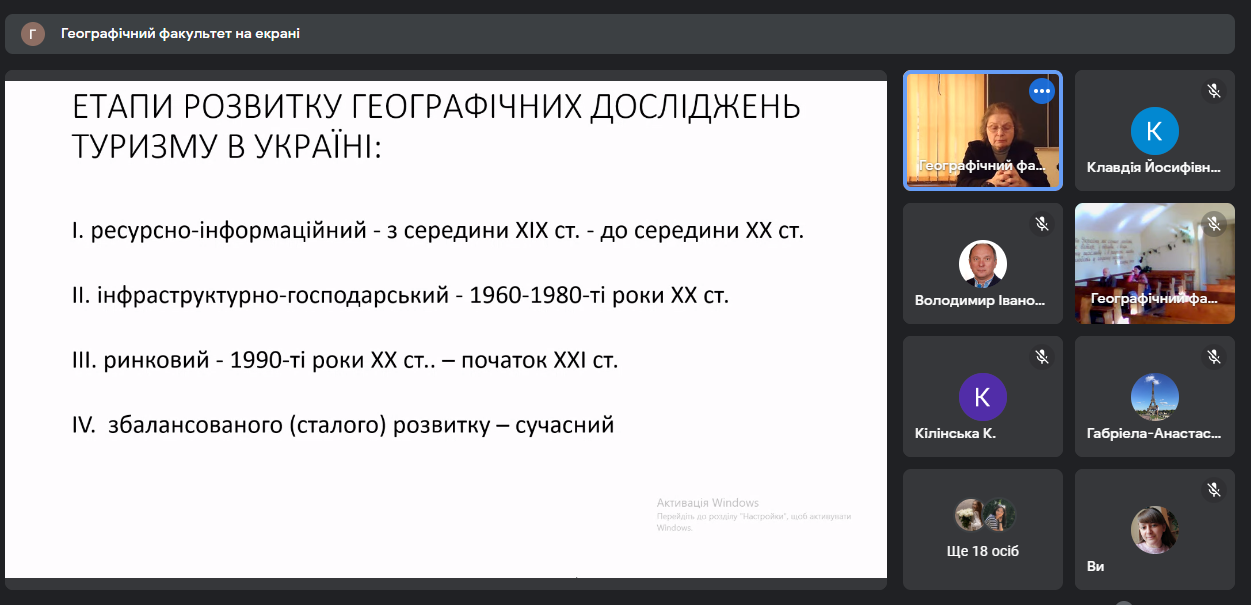
Task: Click the shared presentation slide area
Action: 445,329
